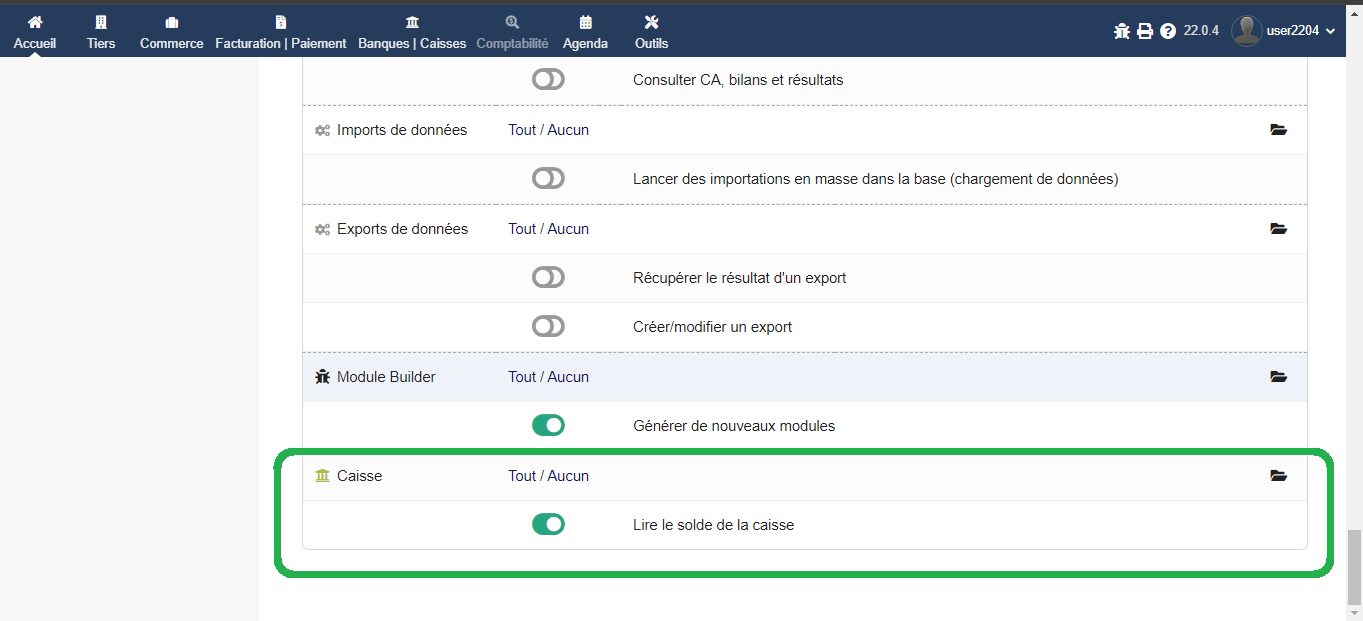
Task: Click folder icon in Exports de données row
Action: pyautogui.click(x=1278, y=229)
